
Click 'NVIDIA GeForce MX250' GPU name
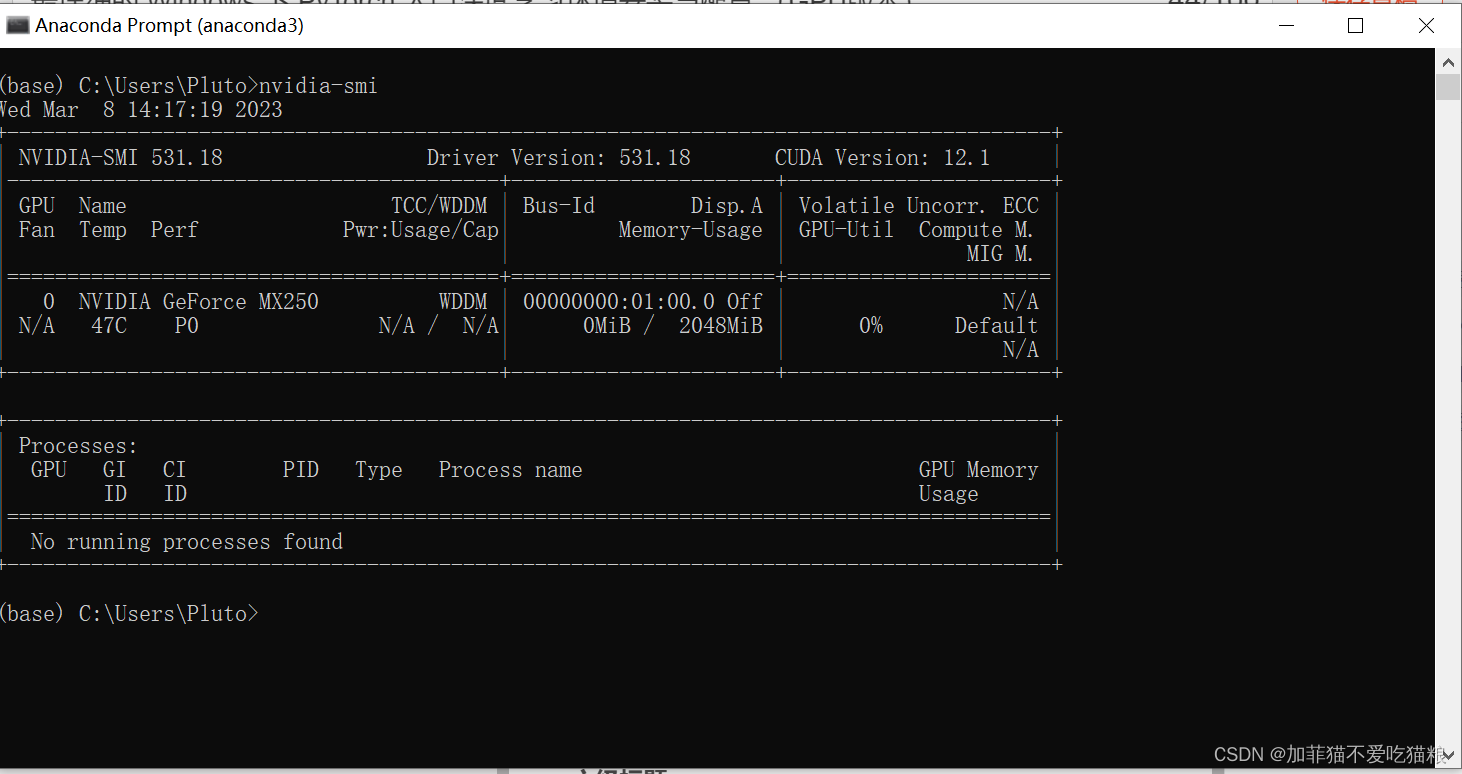[199, 302]
